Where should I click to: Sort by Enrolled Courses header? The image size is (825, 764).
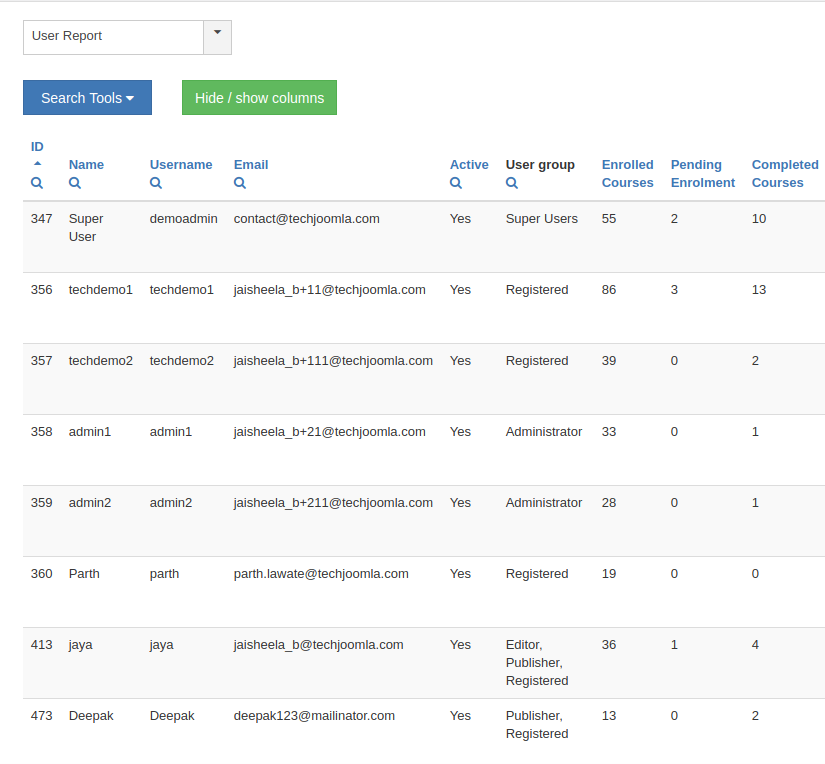627,174
